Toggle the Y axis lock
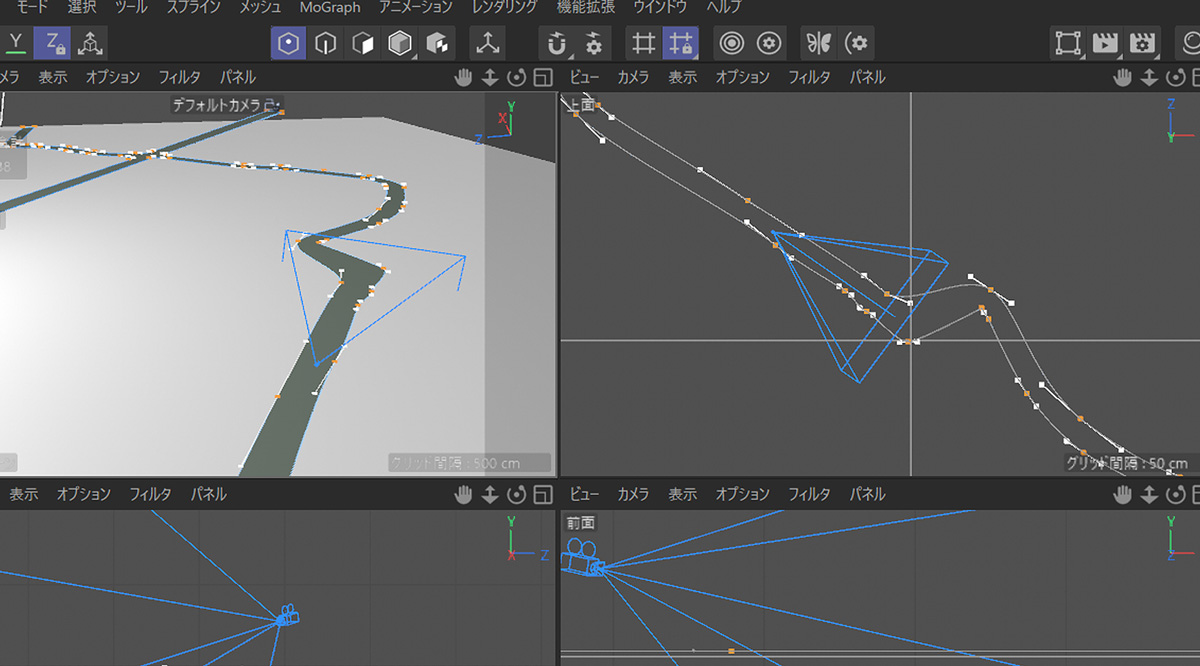This screenshot has height=666, width=1200. [16, 43]
